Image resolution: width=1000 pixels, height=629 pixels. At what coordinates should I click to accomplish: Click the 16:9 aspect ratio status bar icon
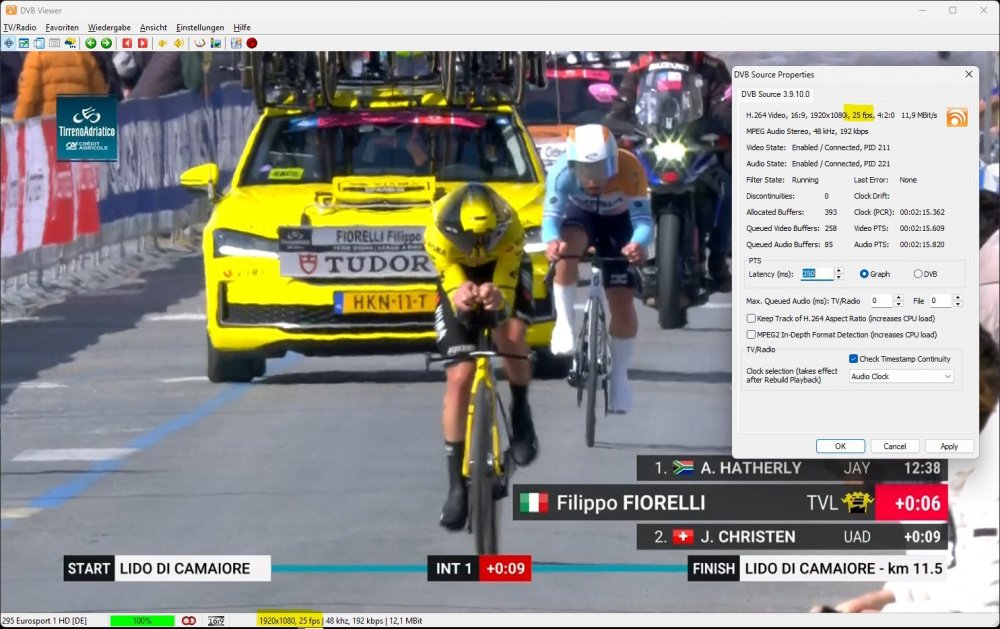(x=216, y=621)
